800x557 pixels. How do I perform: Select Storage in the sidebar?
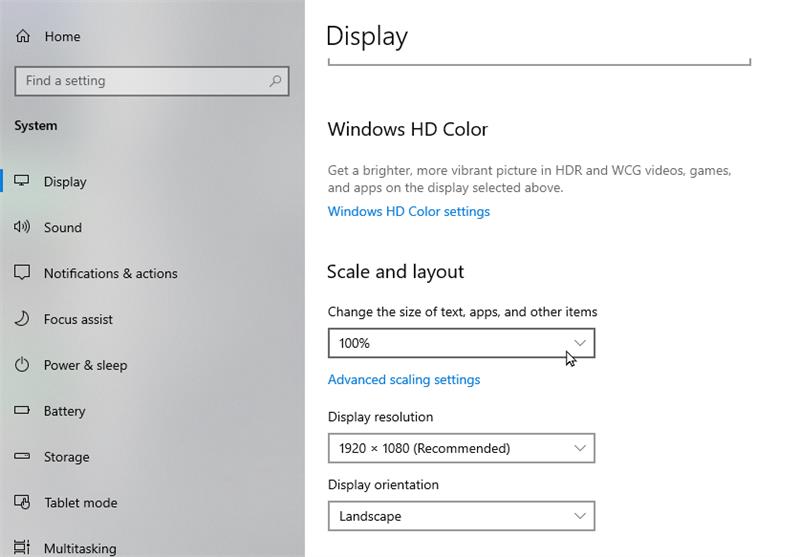coord(66,457)
